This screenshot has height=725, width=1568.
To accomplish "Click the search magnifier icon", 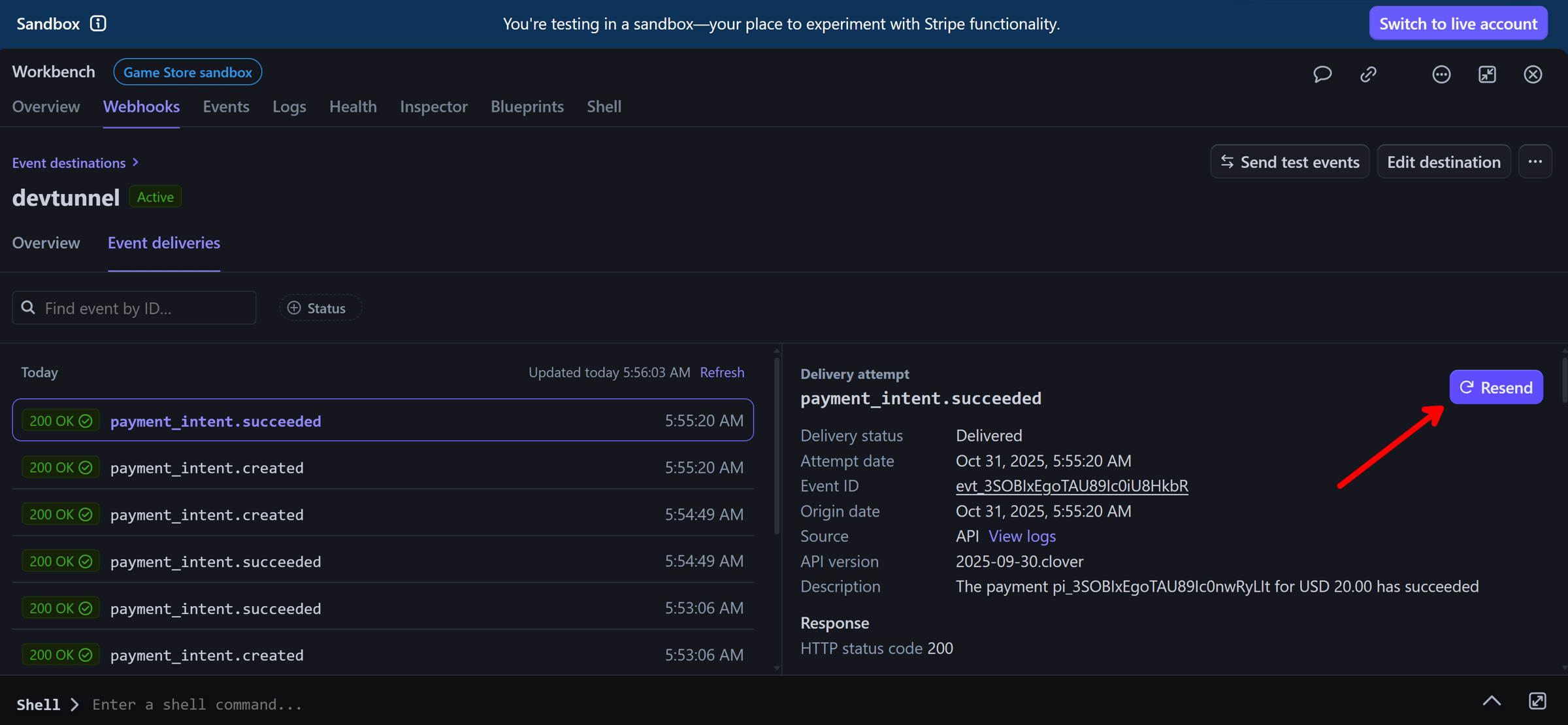I will coord(28,308).
